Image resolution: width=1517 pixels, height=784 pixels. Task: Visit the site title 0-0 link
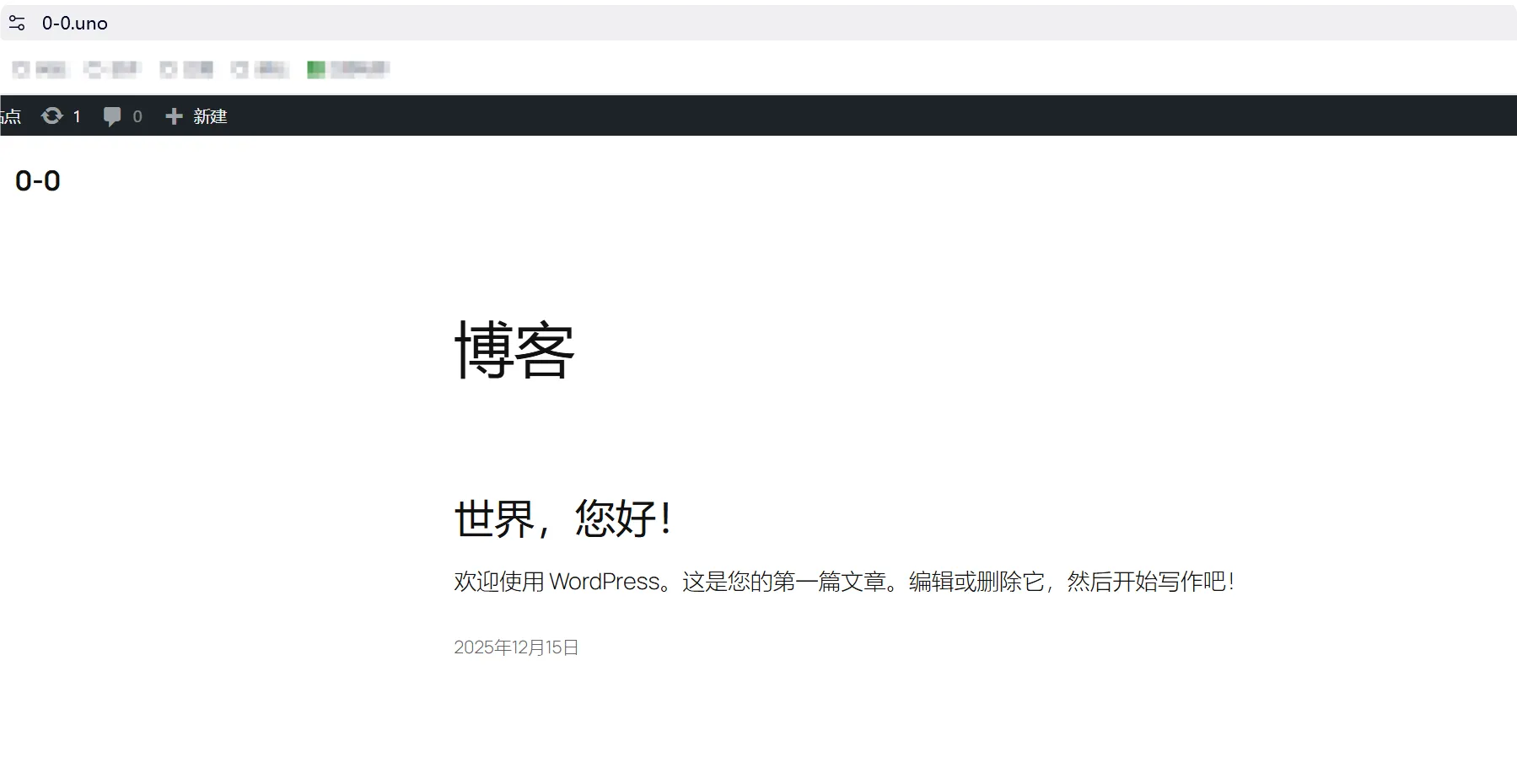[x=37, y=180]
